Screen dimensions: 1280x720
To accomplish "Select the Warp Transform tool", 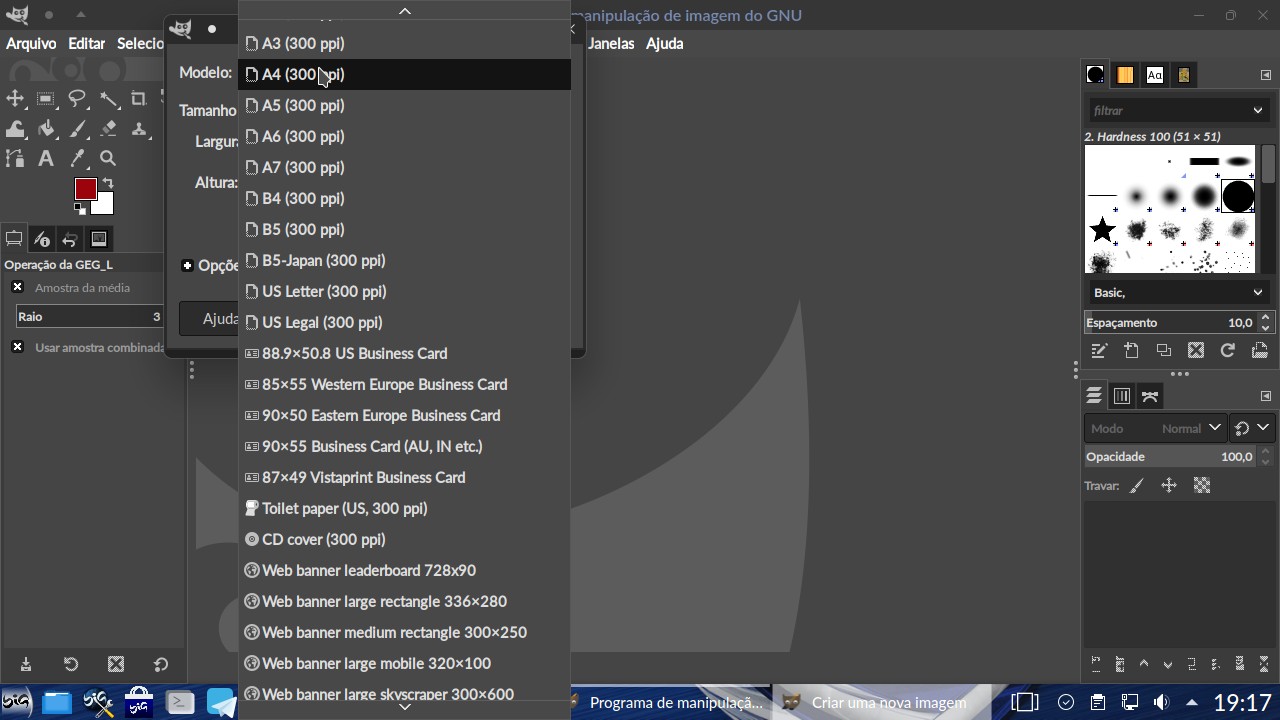I will [15, 129].
